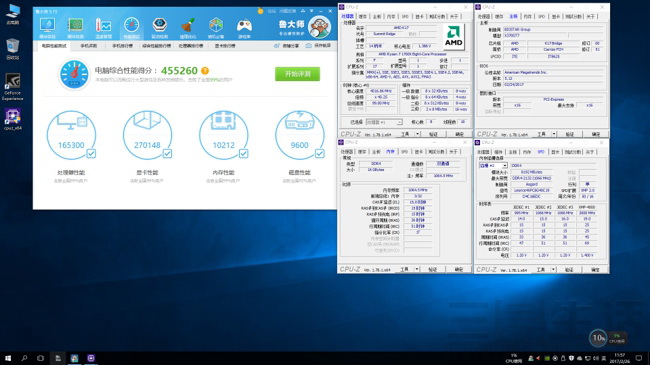
Task: Click Validate in the CPU-Z processor window
Action: pos(433,134)
